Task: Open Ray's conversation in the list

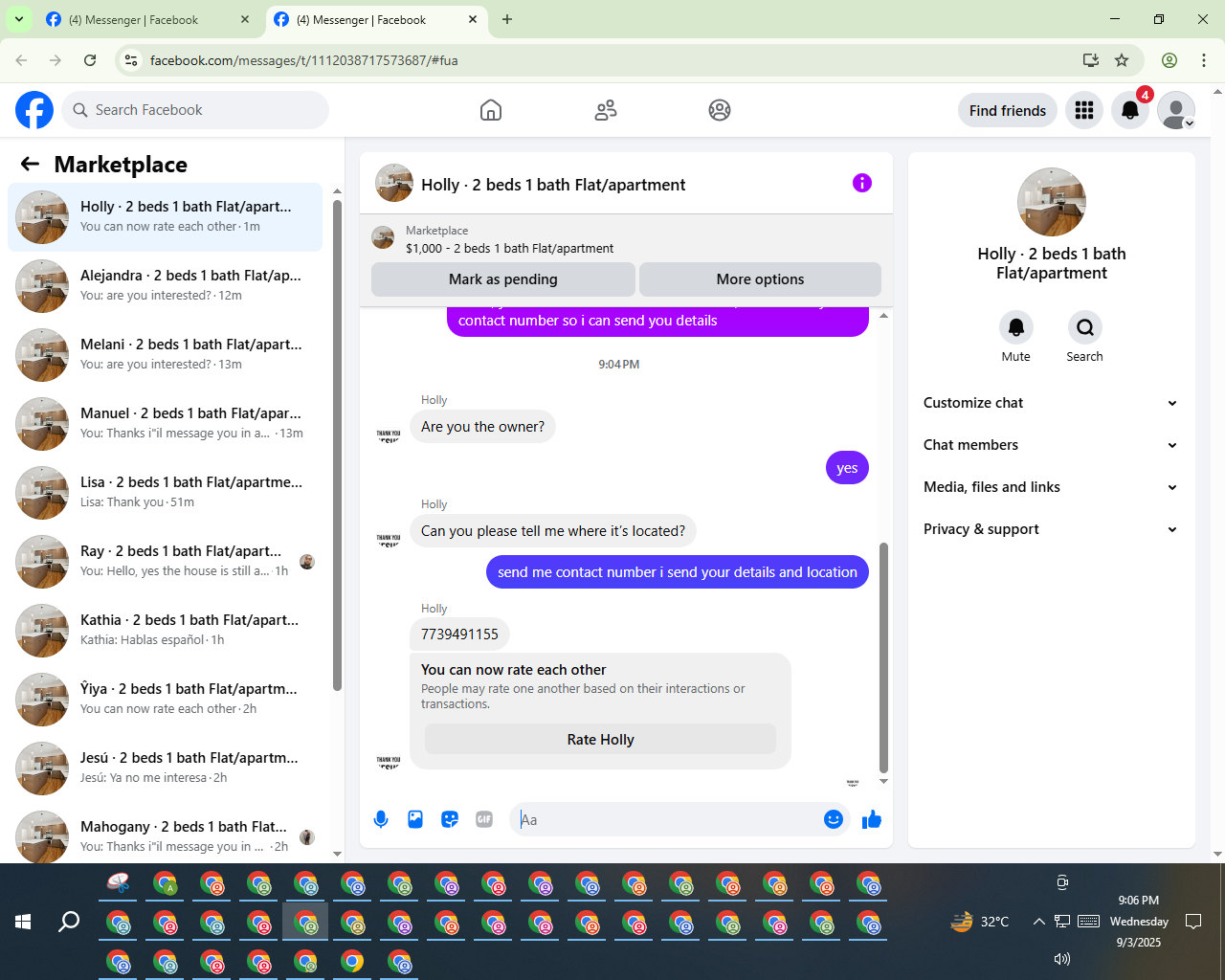Action: pyautogui.click(x=166, y=562)
